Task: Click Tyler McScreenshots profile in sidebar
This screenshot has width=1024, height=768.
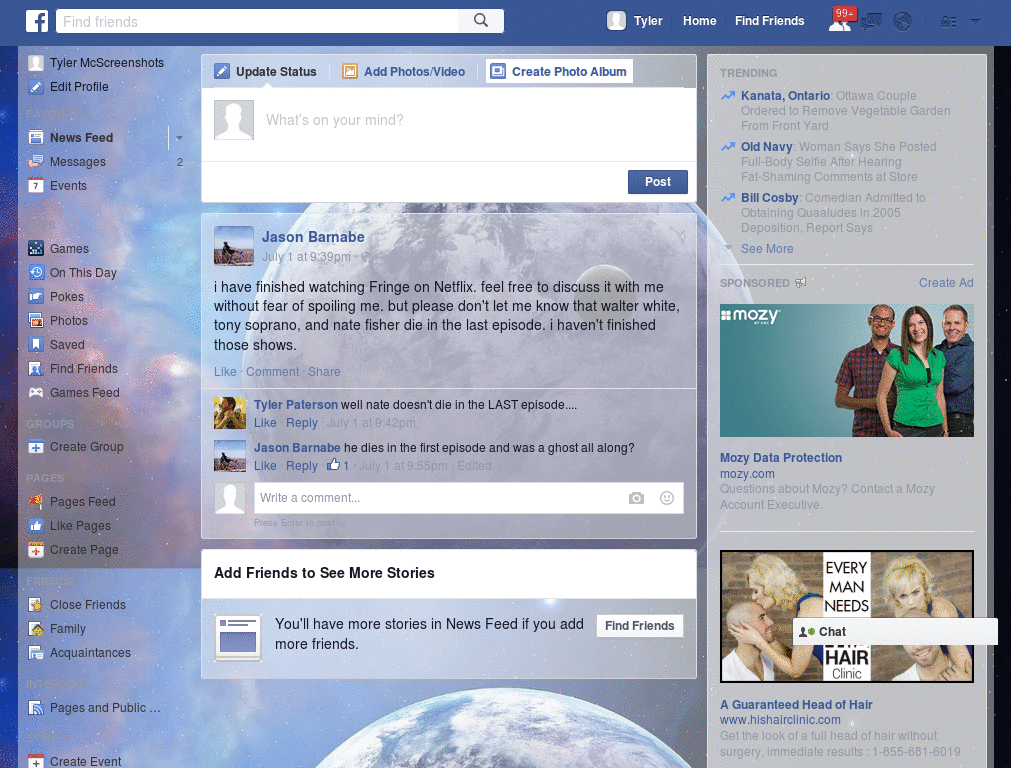Action: click(96, 63)
